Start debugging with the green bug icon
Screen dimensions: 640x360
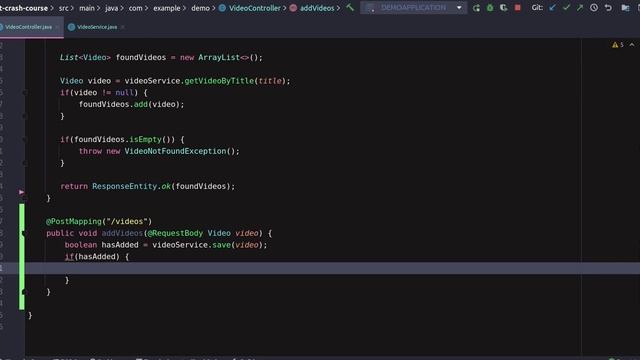click(490, 8)
